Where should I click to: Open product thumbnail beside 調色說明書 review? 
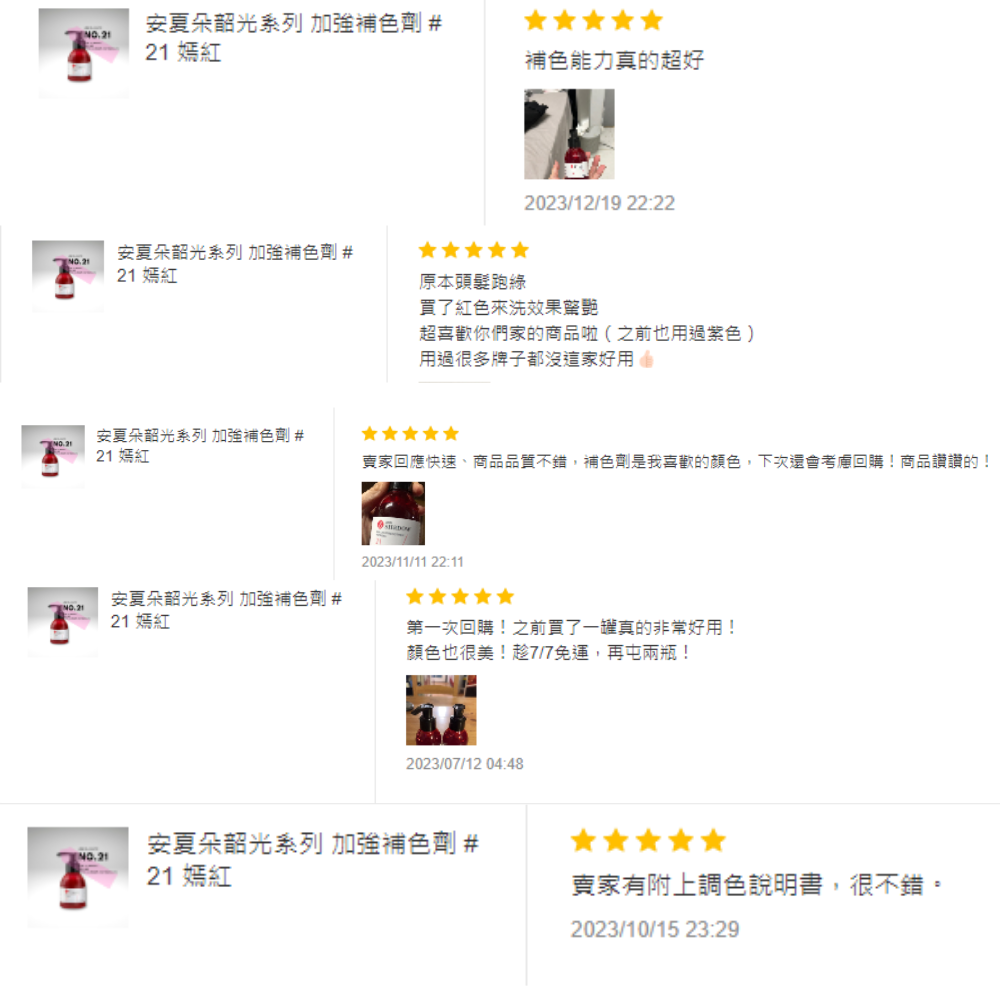pyautogui.click(x=78, y=877)
